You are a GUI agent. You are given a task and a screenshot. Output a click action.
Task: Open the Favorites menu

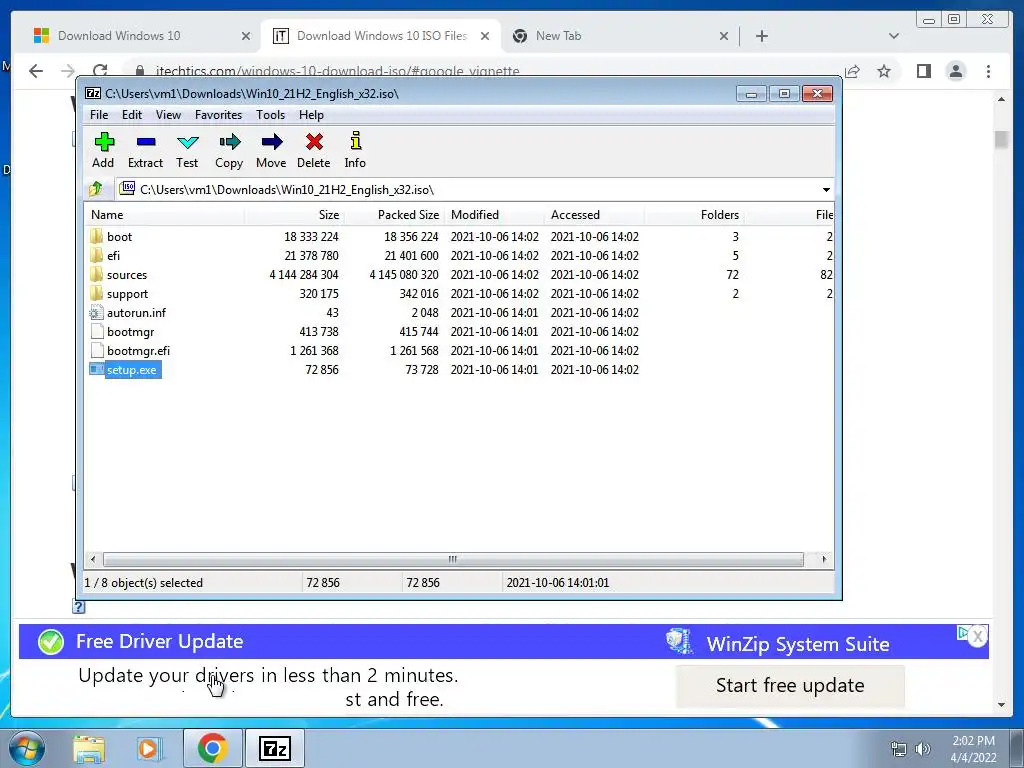click(x=218, y=115)
